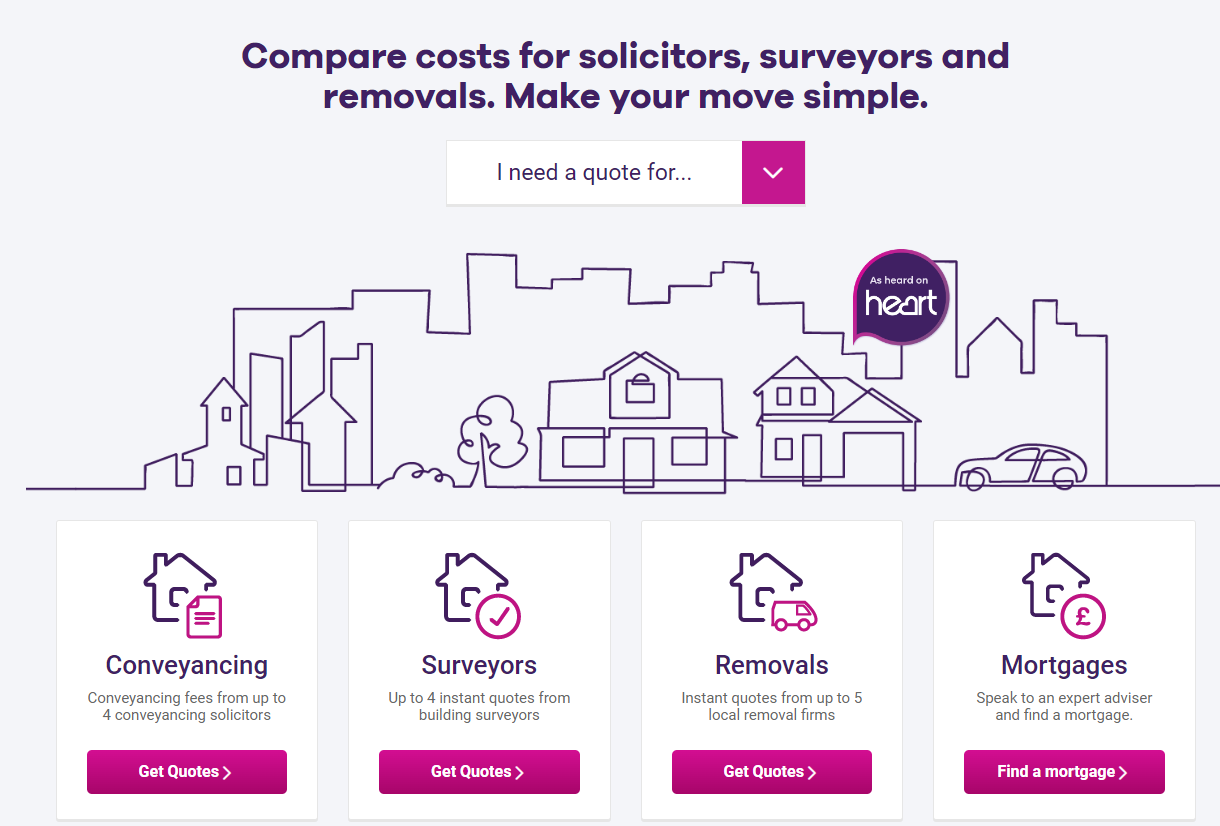Click the car illustration in the skyline
1220x826 pixels.
pyautogui.click(x=1020, y=466)
